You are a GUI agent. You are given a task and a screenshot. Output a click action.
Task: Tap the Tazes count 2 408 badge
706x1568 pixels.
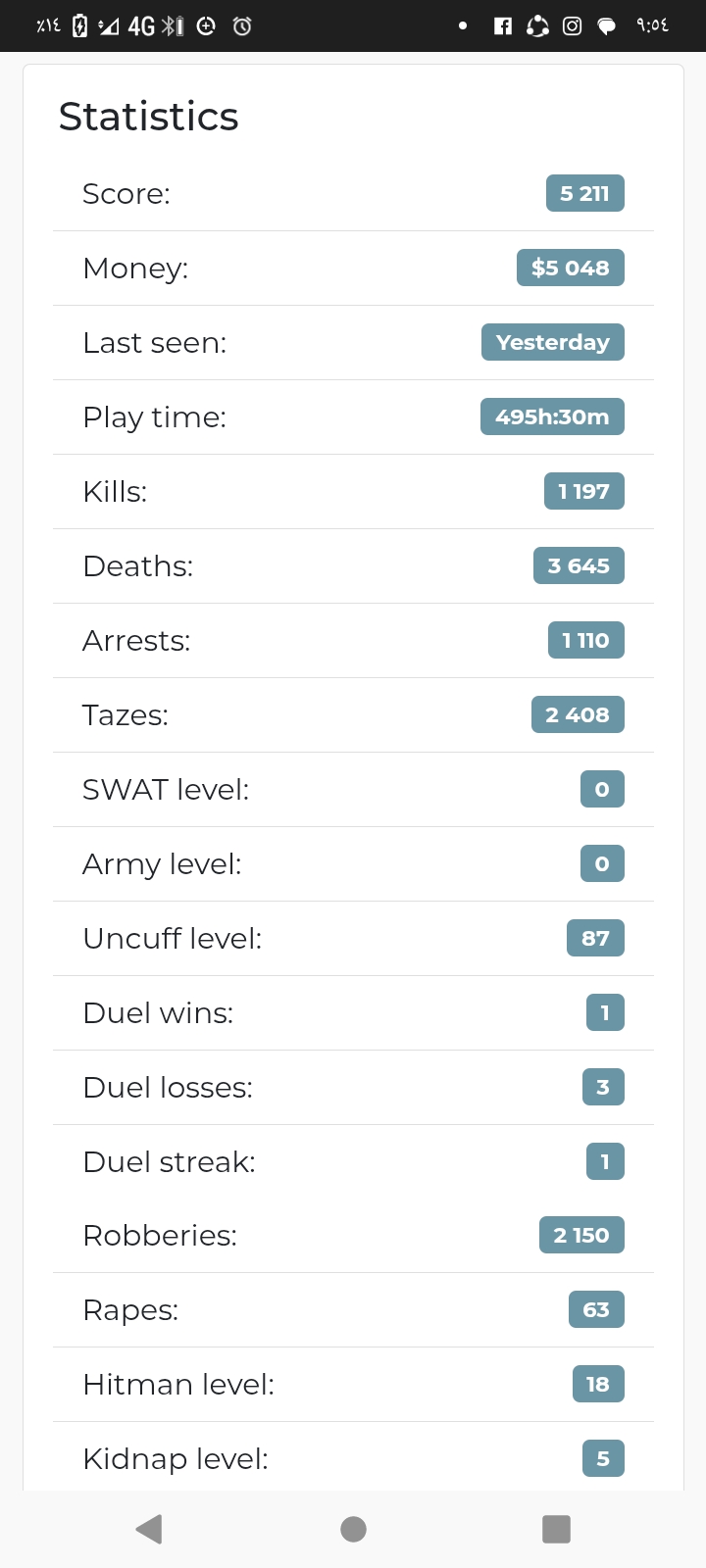[578, 714]
